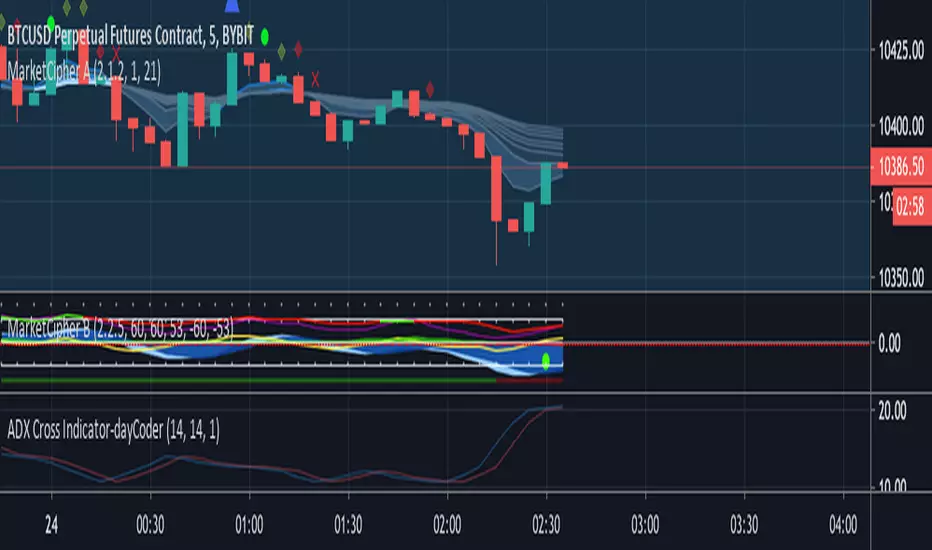Click the 03:00 time axis label

[645, 525]
